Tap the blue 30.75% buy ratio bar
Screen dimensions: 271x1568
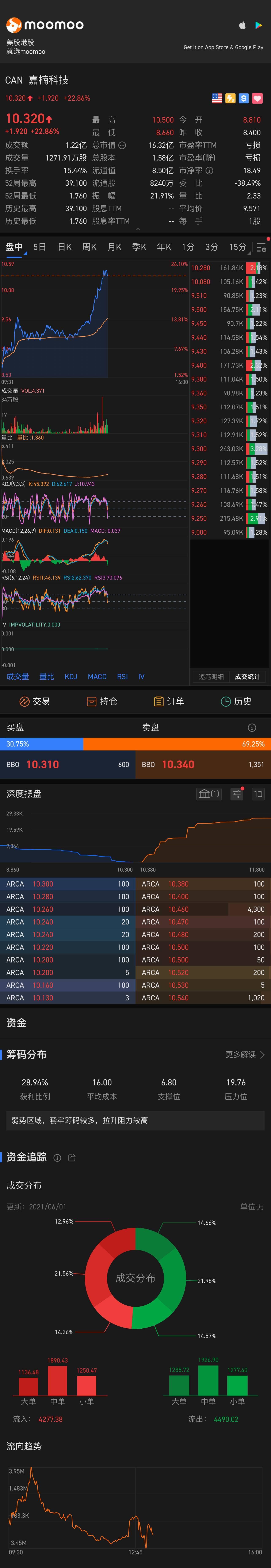(41, 744)
